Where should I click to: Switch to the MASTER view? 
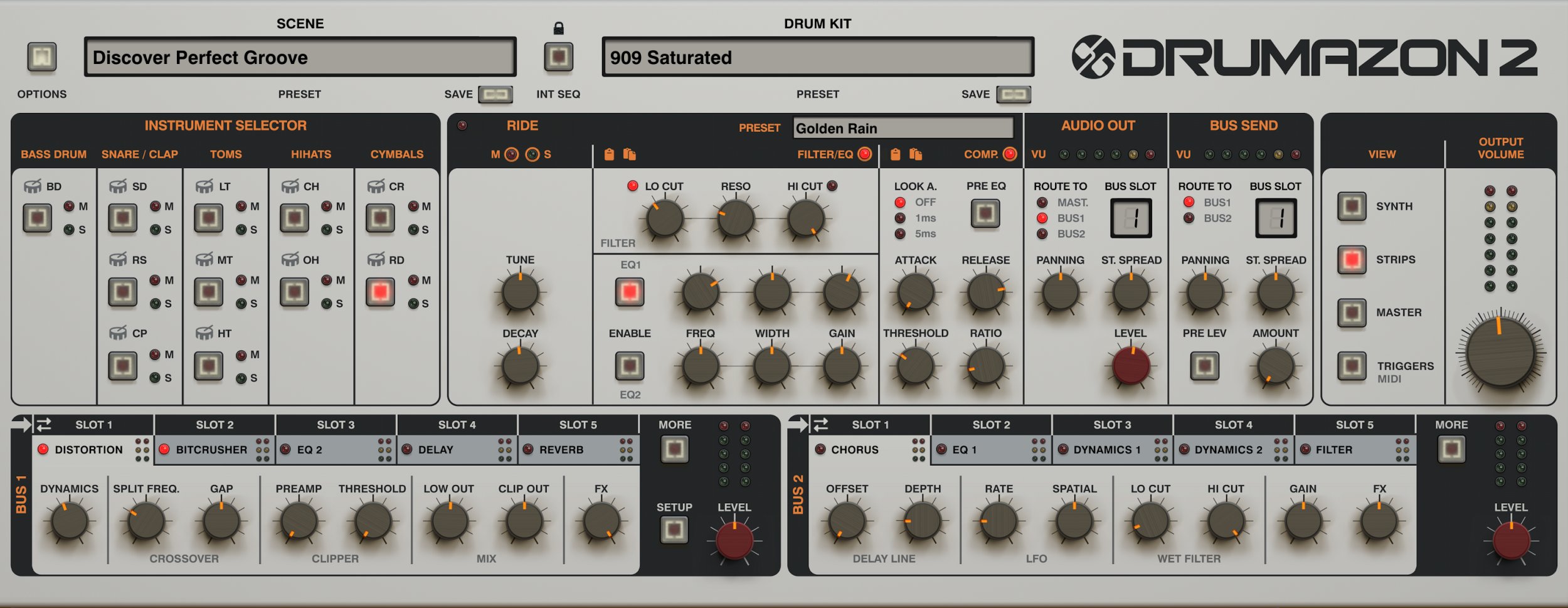click(x=1352, y=312)
